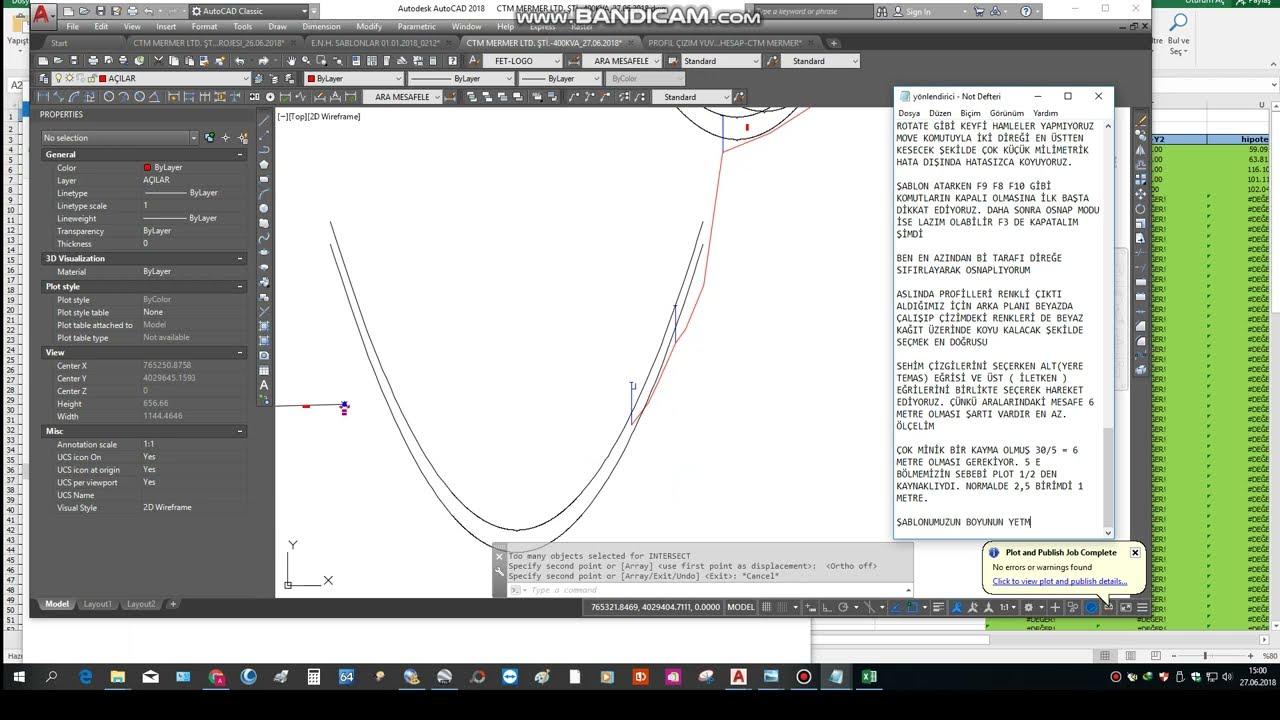Screen dimensions: 1280x720
Task: Toggle Polar Tracking in status bar
Action: point(843,607)
